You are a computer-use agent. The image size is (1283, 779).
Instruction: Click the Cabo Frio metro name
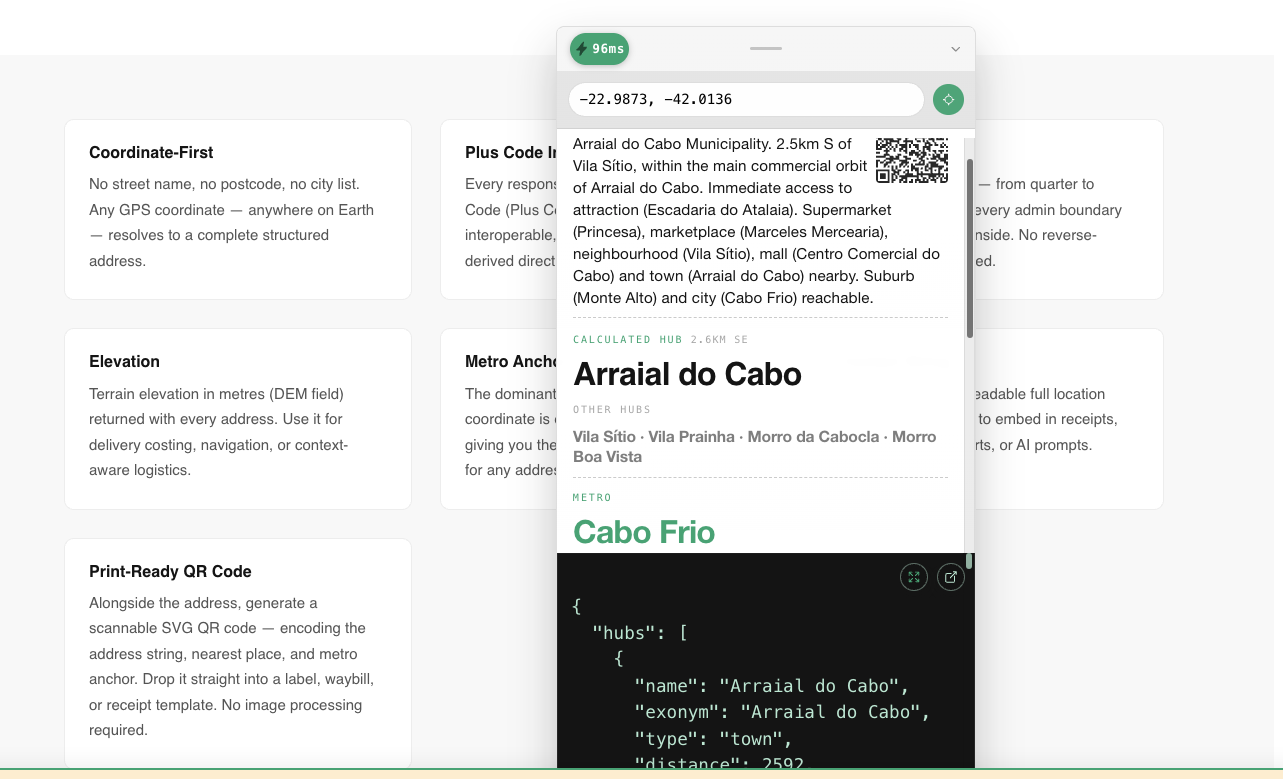(x=644, y=532)
